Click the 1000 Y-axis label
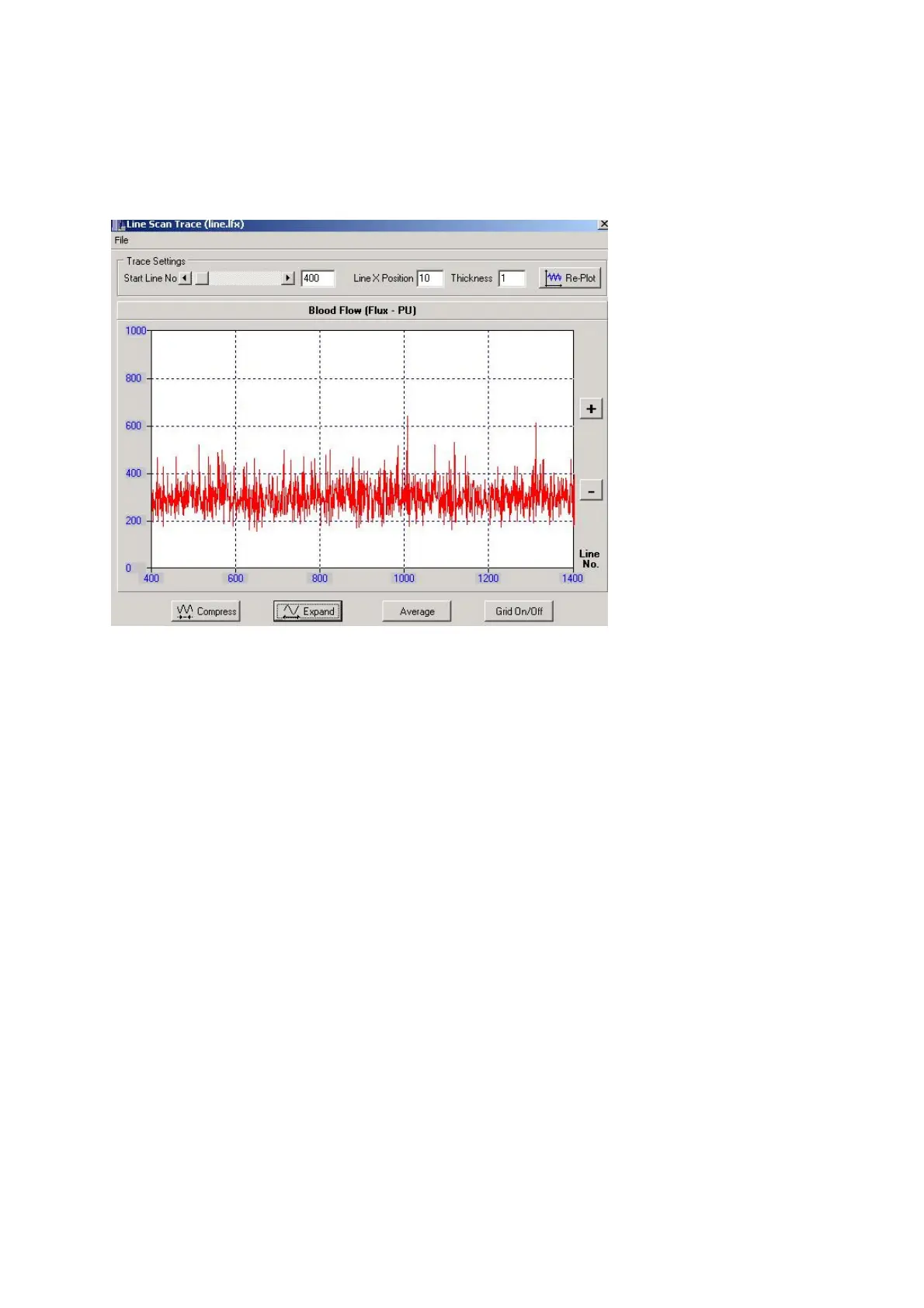The width and height of the screenshot is (924, 1308). (x=136, y=331)
